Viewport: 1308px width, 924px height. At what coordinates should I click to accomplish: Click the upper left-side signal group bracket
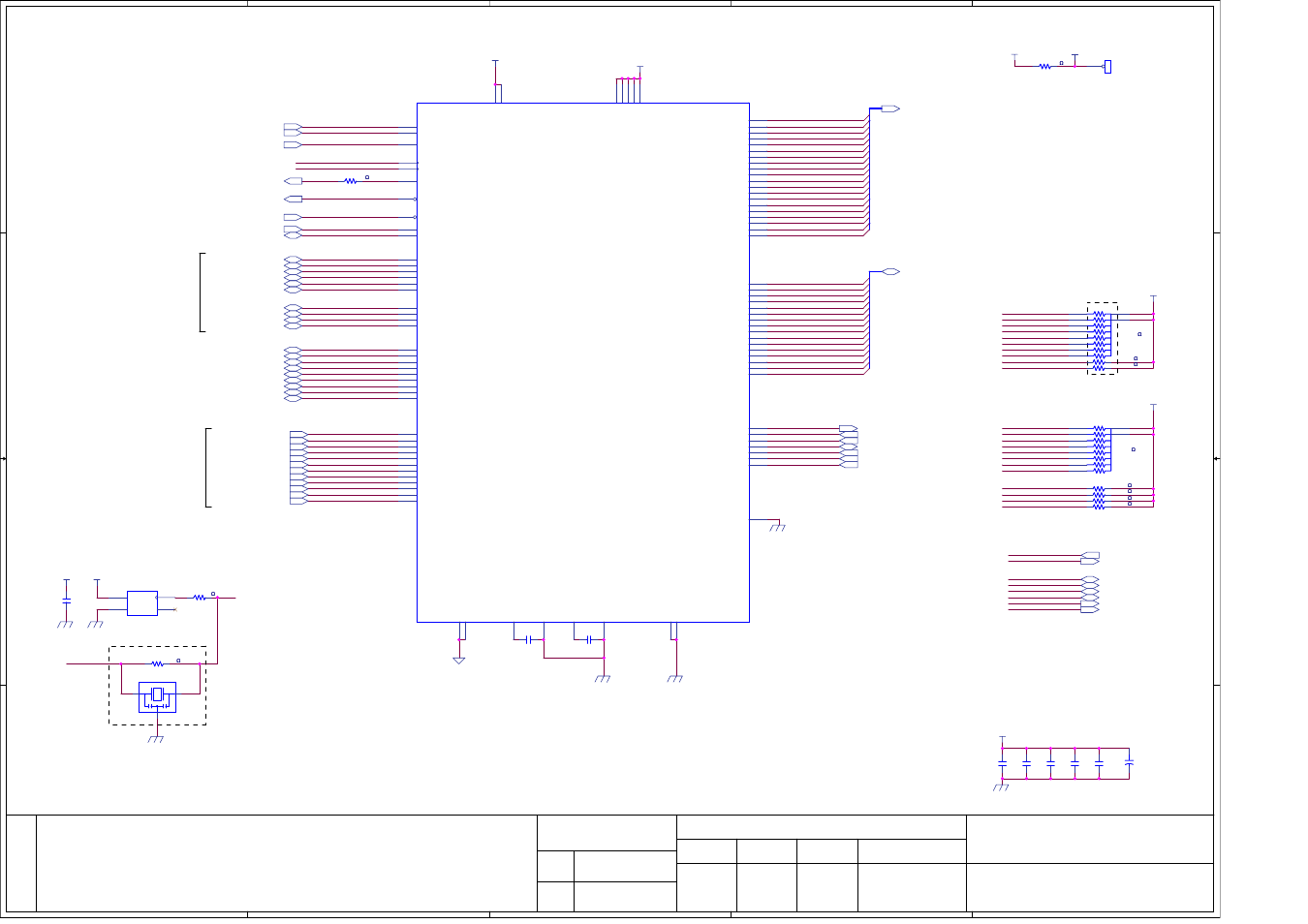click(202, 293)
